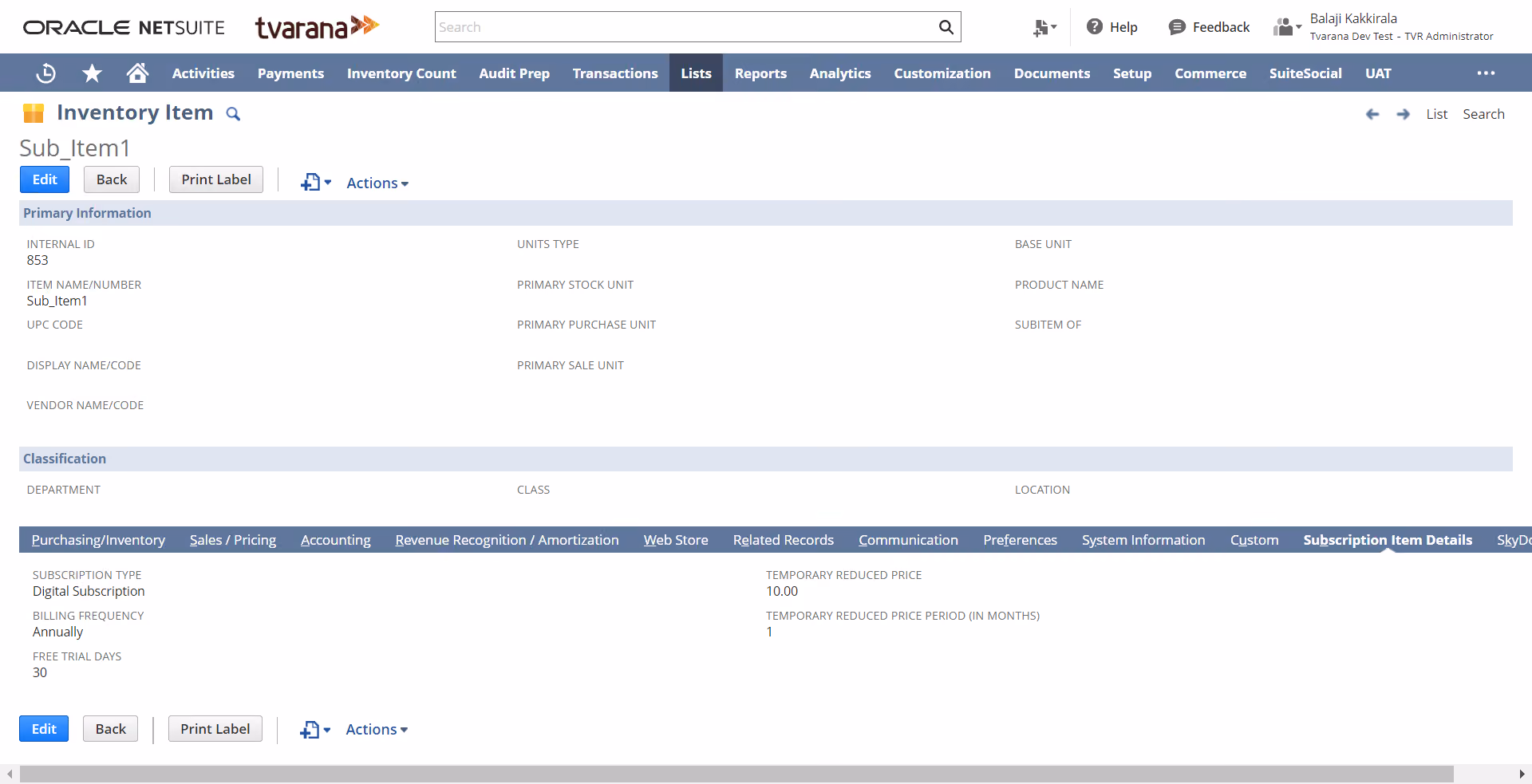Switch to Revenue Recognition / Amortization subtab
Image resolution: width=1532 pixels, height=784 pixels.
click(x=507, y=540)
